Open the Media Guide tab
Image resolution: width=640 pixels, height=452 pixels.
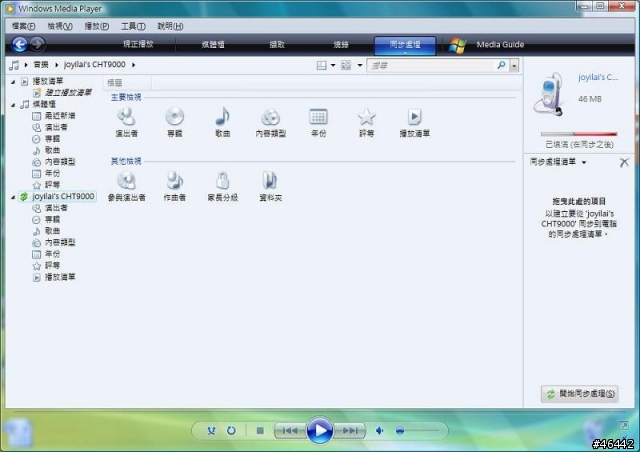coord(500,45)
